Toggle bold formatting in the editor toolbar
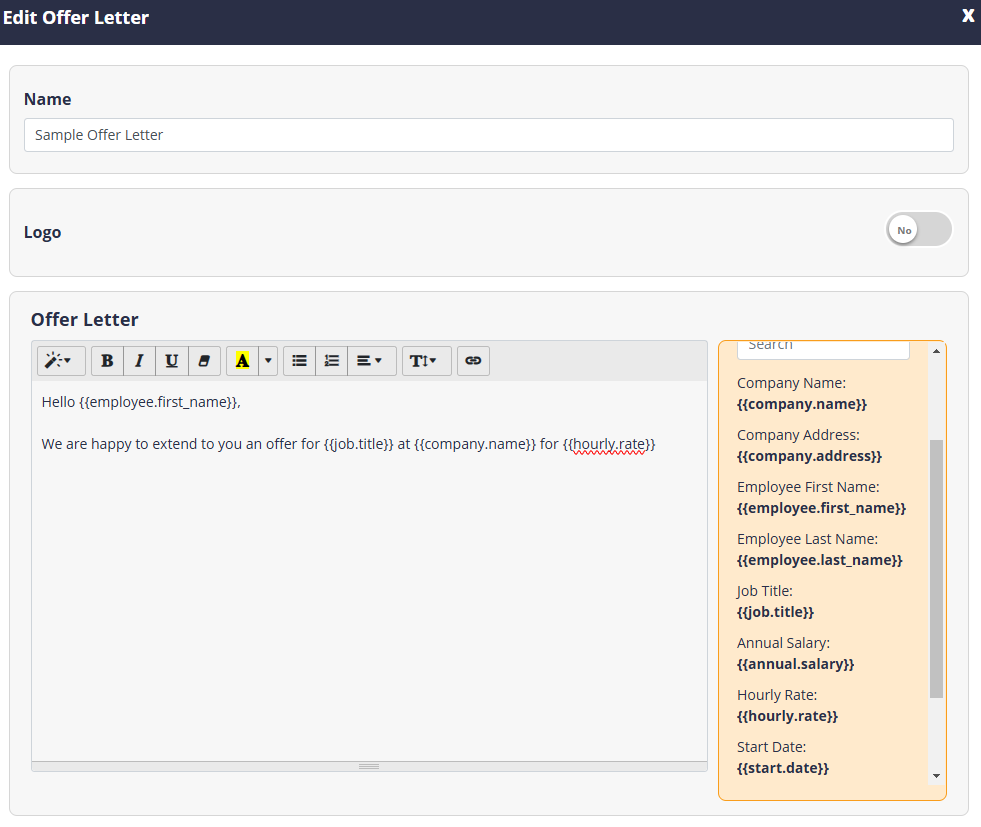Viewport: 981px width, 827px height. tap(107, 361)
